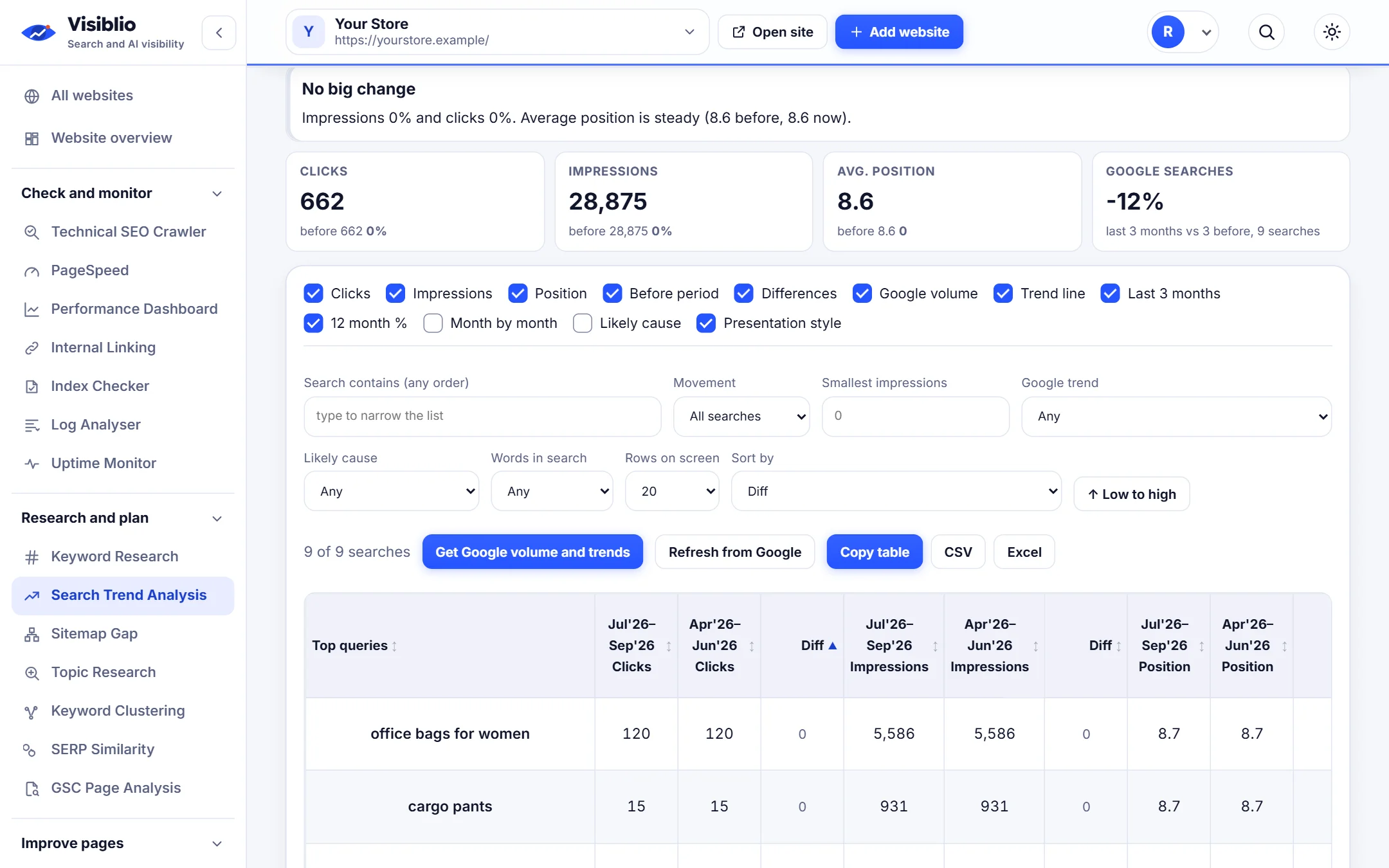Open the Rows on screen dropdown
This screenshot has width=1389, height=868.
pyautogui.click(x=672, y=491)
